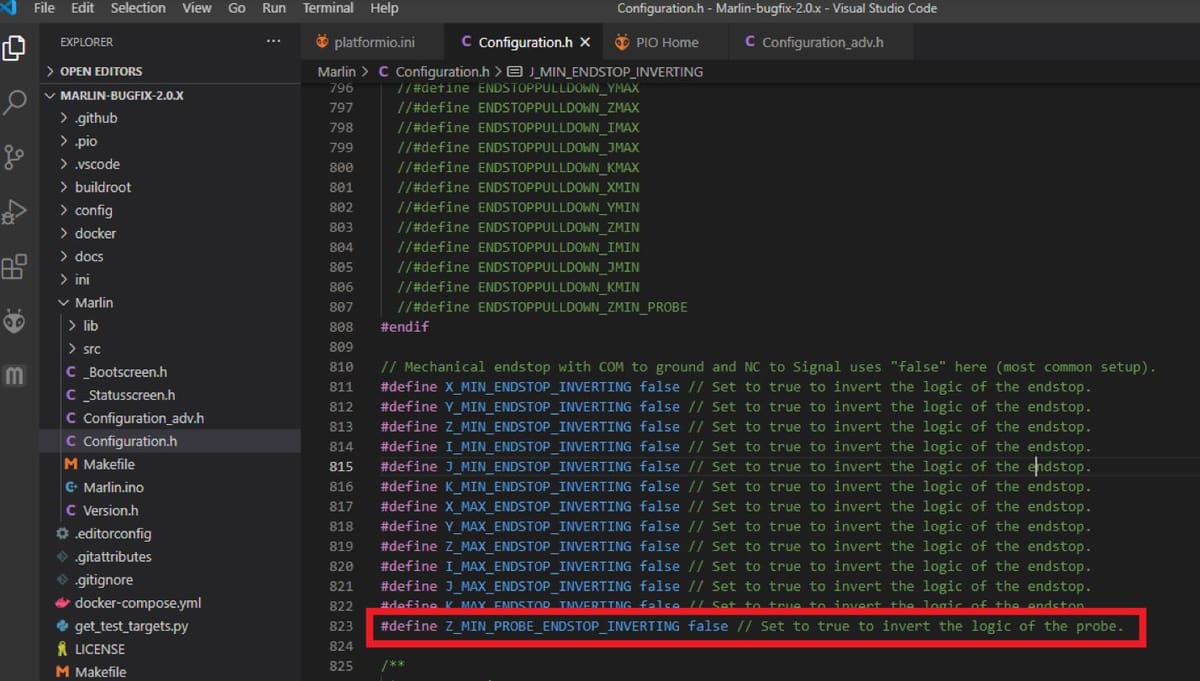Open the Extensions activity bar icon

14,267
